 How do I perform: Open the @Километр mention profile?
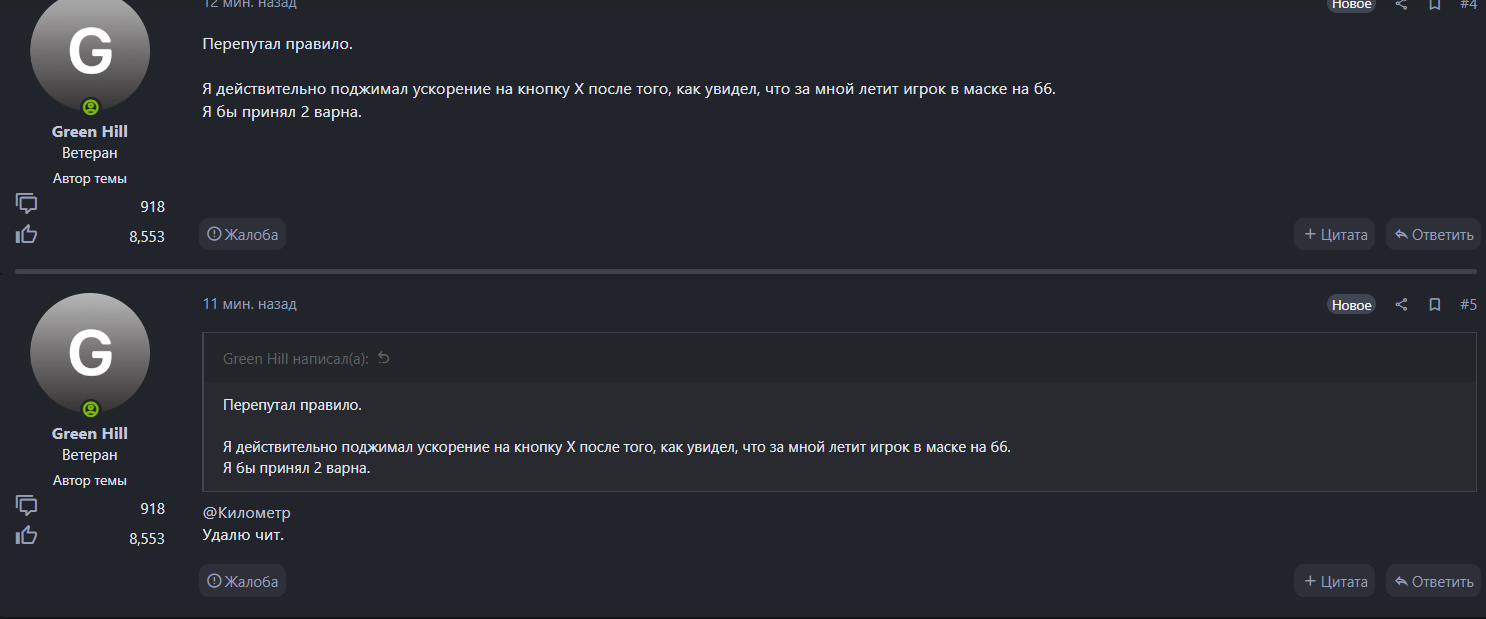(247, 513)
